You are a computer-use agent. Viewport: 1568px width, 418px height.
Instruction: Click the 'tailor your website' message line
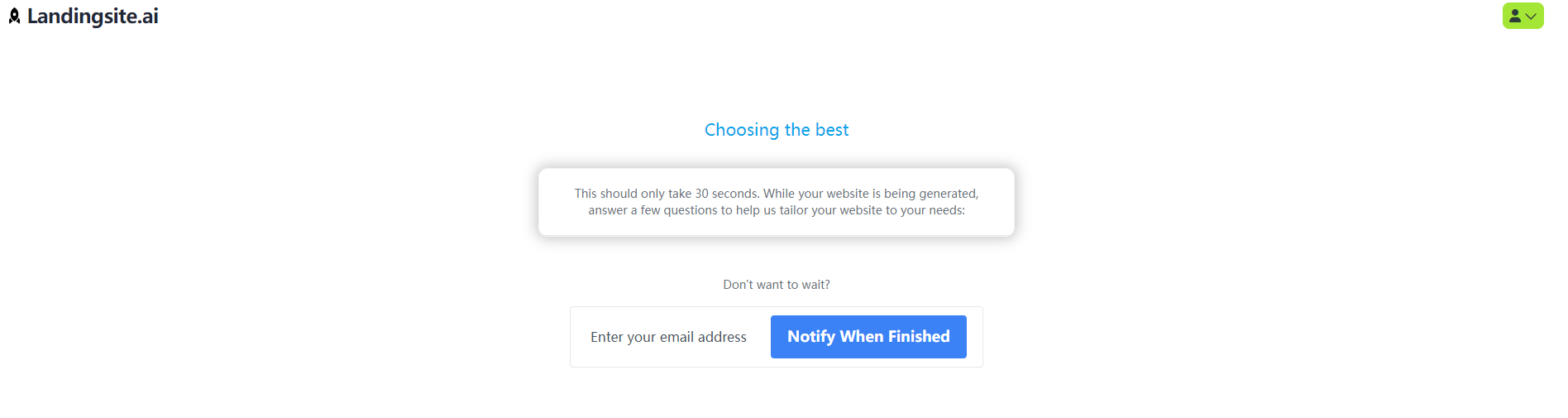[777, 210]
